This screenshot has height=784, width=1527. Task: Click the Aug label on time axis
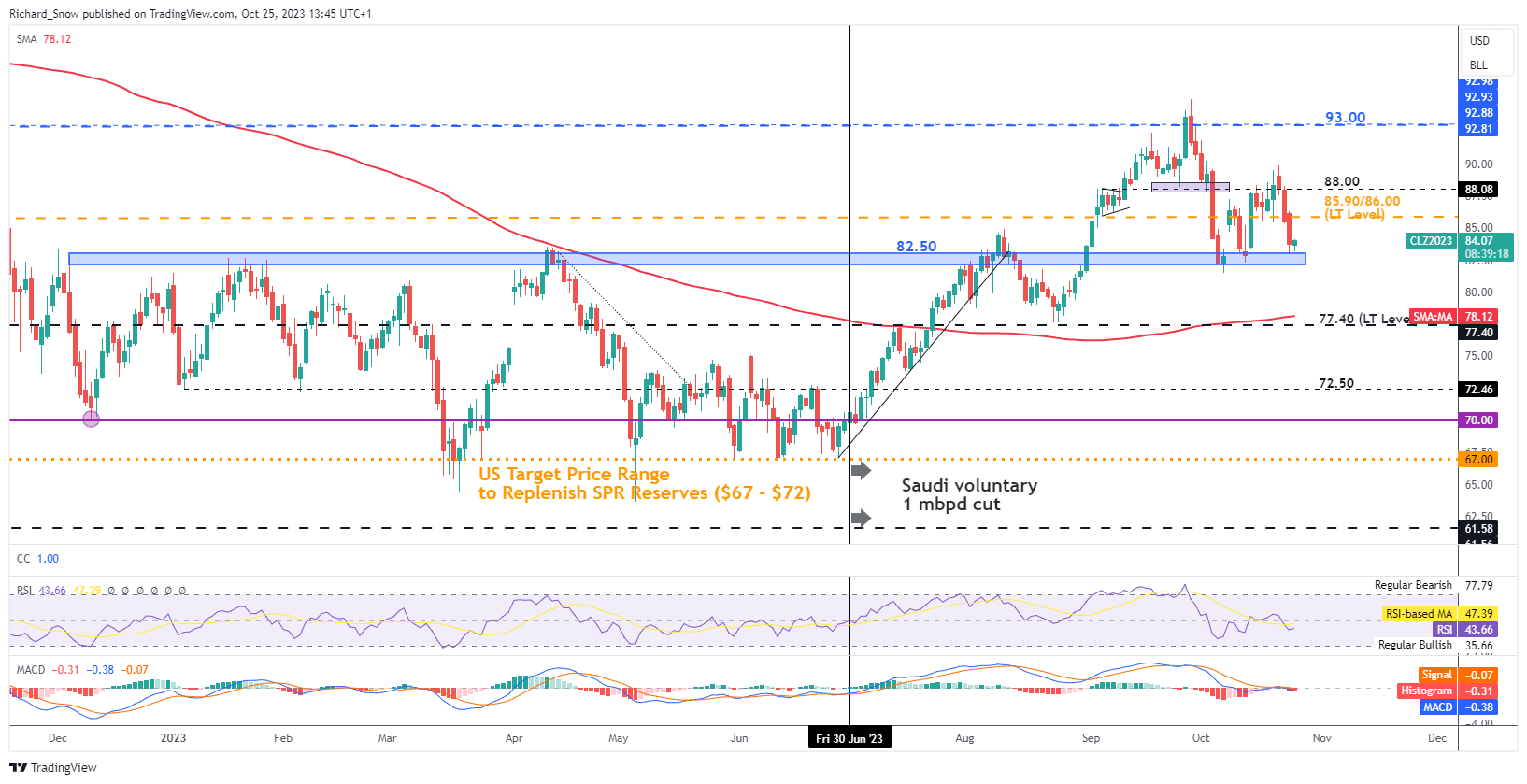tap(964, 738)
